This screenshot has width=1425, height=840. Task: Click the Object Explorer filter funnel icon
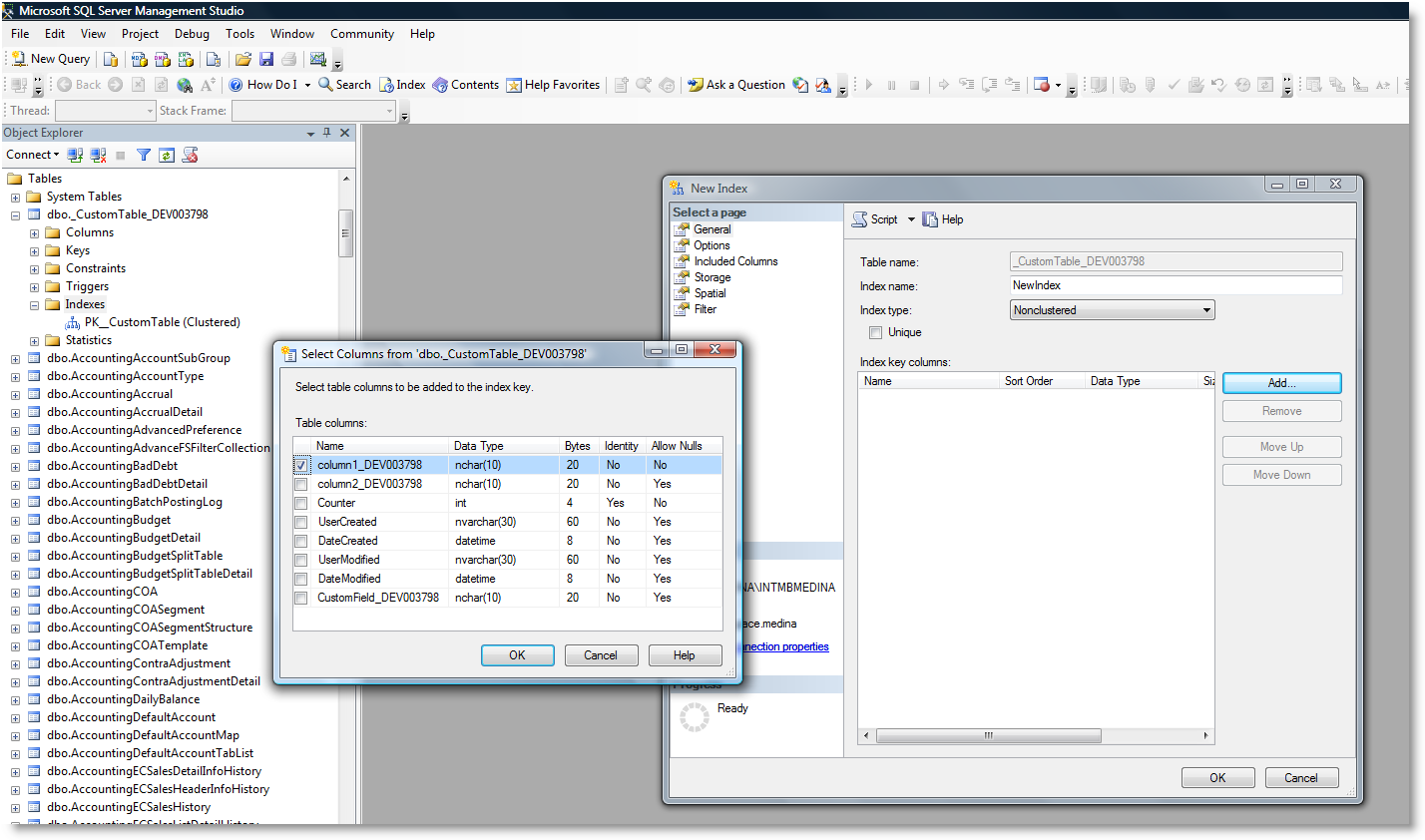(x=144, y=155)
